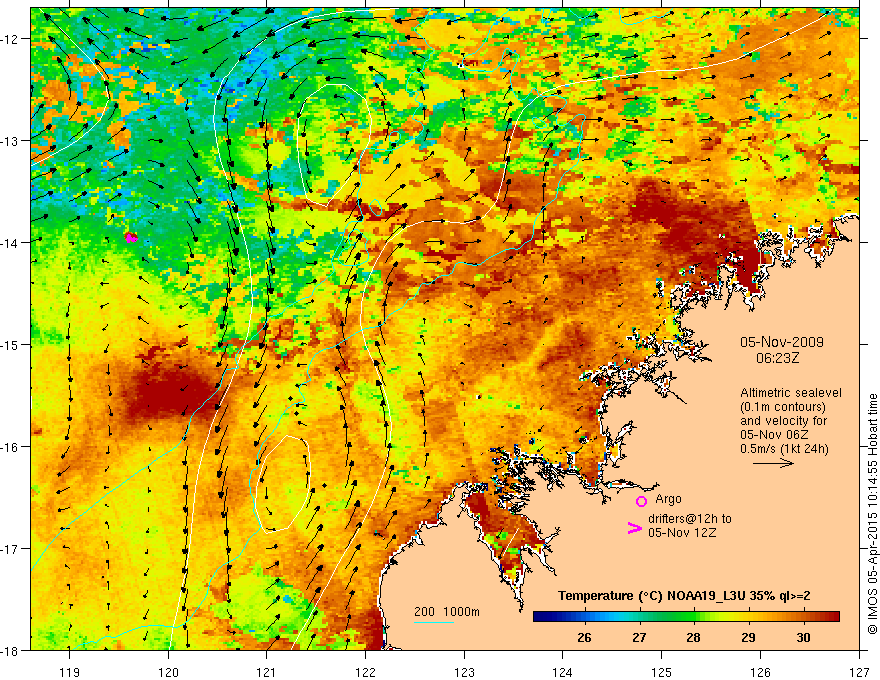Image resolution: width=880 pixels, height=680 pixels.
Task: Click the latitude axis label -14
Action: click(10, 243)
